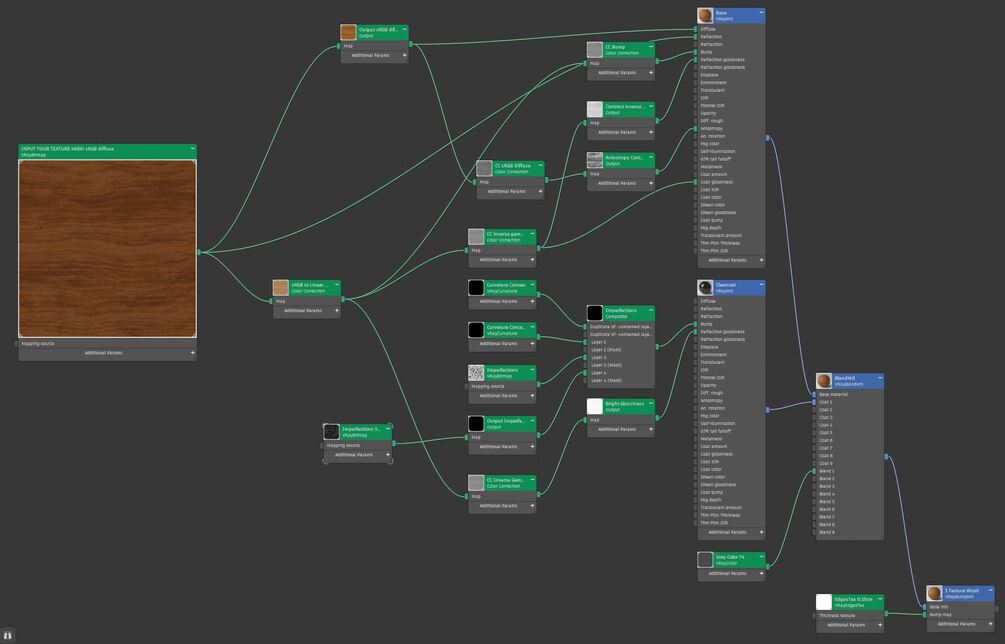1005x644 pixels.
Task: Select the Coat glossiness slot on the Base node
Action: pyautogui.click(x=731, y=182)
